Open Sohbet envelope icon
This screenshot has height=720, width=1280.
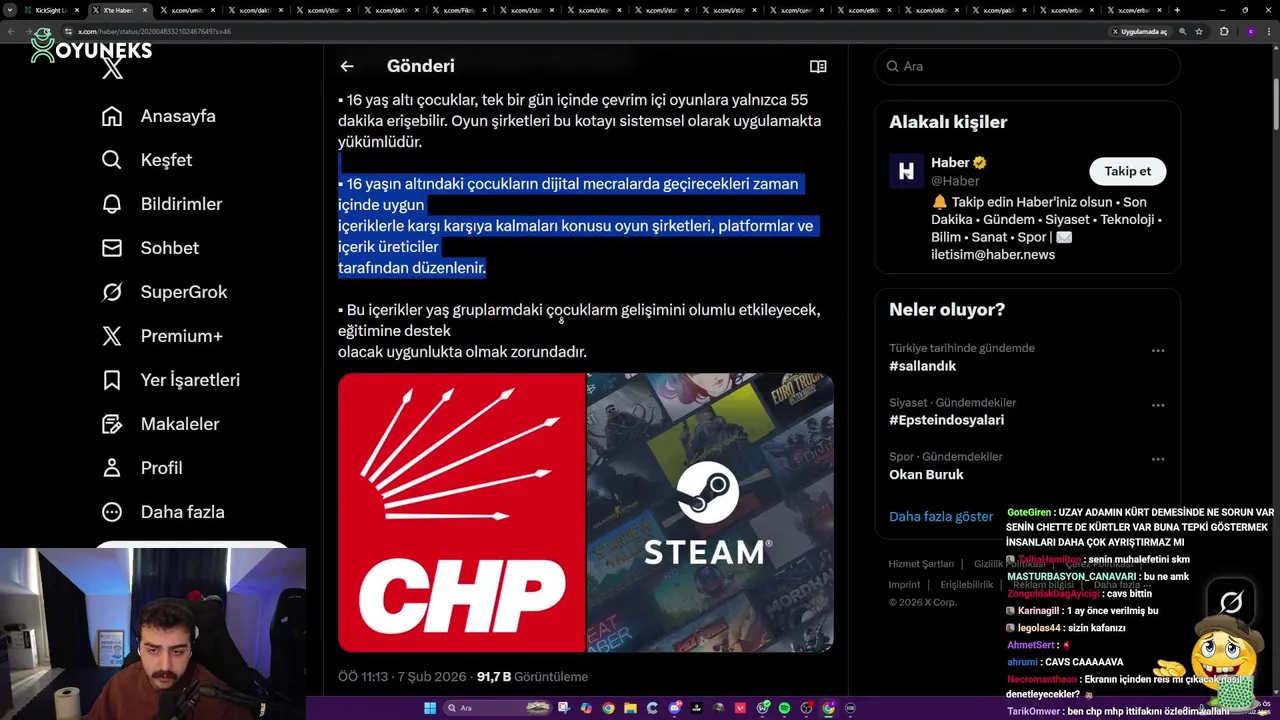112,248
